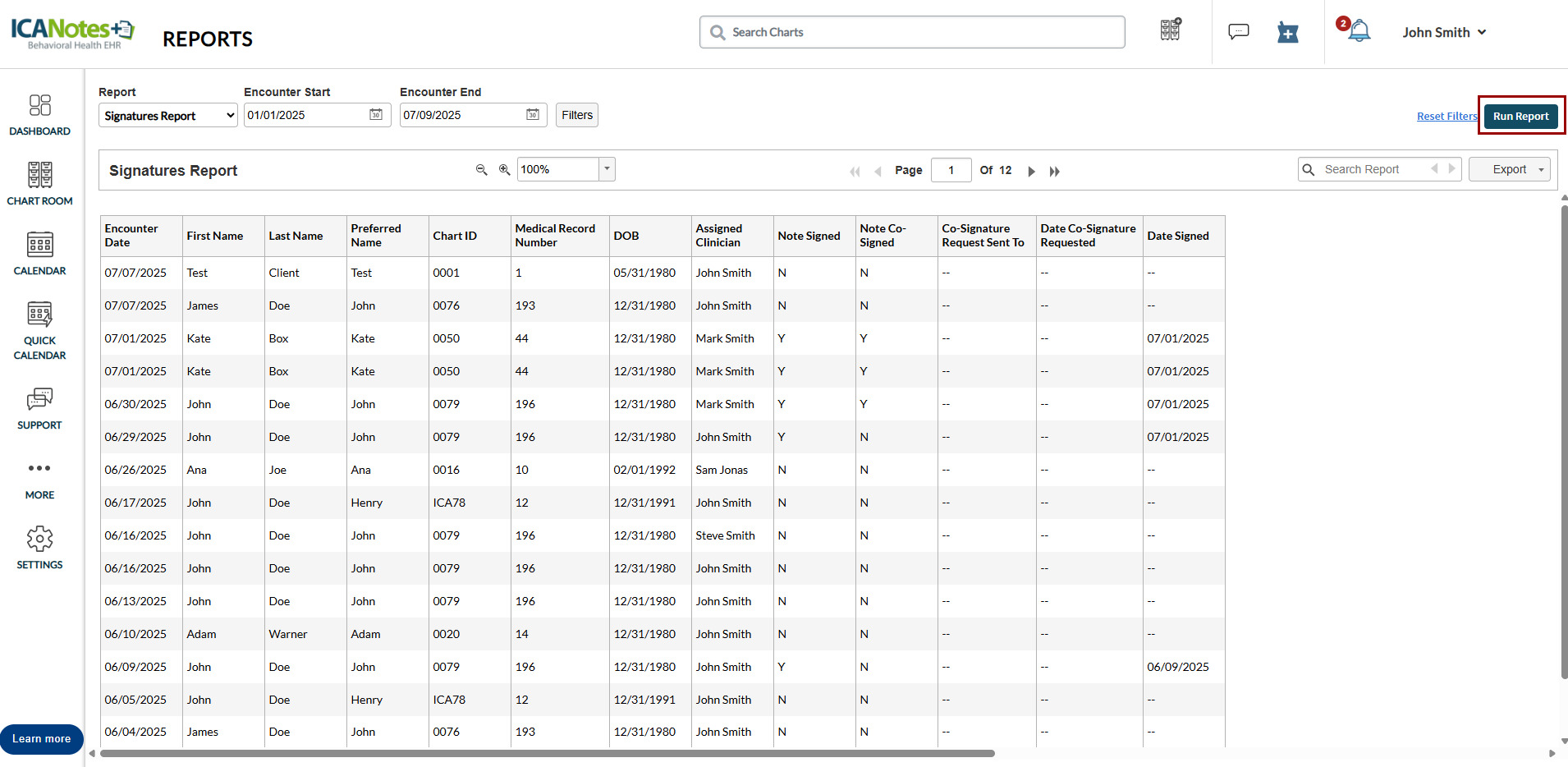The image size is (1568, 767).
Task: Click the zoom out magnifier icon
Action: (x=482, y=170)
